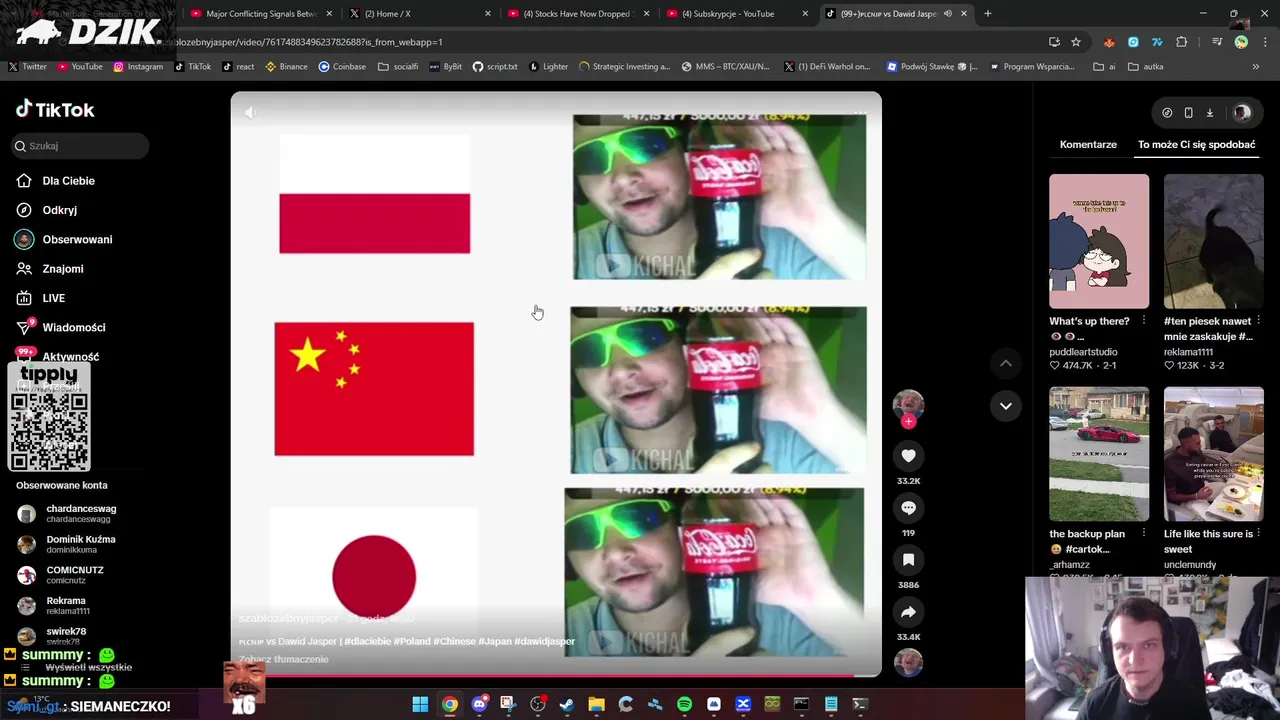
Task: Click TikTok coins icon in top pill
Action: click(1167, 113)
